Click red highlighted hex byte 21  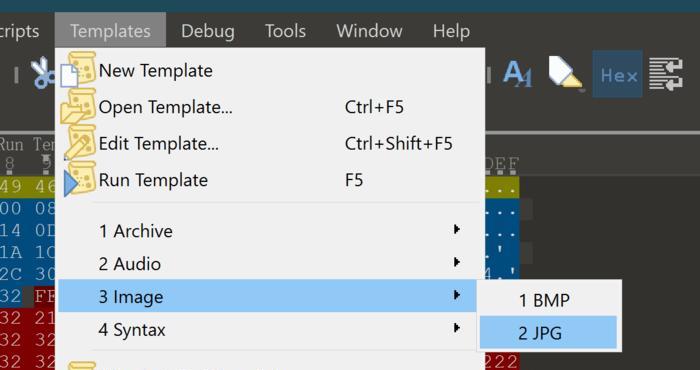point(45,318)
